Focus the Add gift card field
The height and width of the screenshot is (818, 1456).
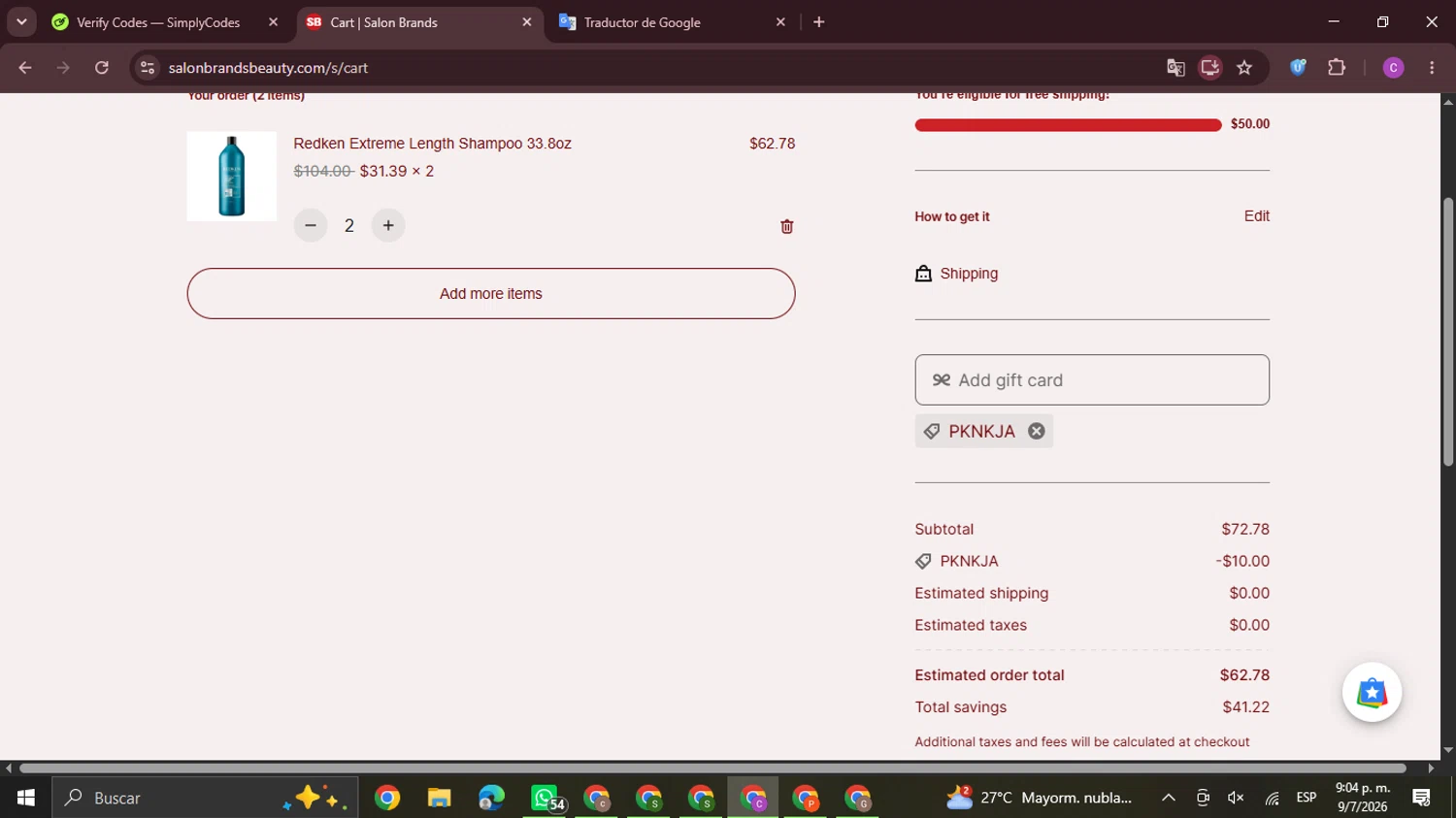(1092, 380)
